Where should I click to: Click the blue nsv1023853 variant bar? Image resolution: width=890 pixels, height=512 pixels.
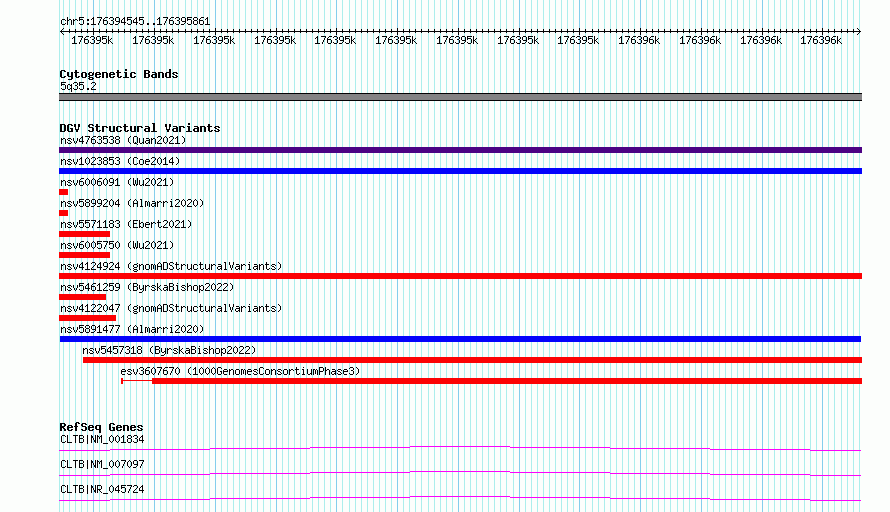(x=460, y=171)
